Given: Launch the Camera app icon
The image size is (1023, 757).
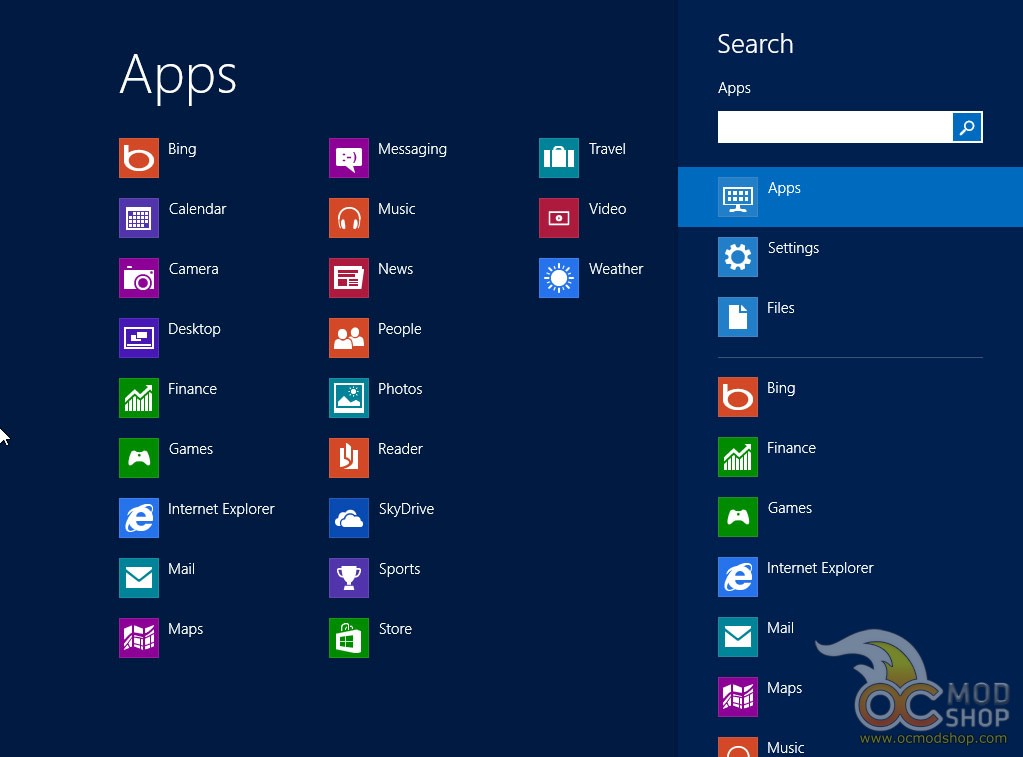Looking at the screenshot, I should [x=138, y=278].
